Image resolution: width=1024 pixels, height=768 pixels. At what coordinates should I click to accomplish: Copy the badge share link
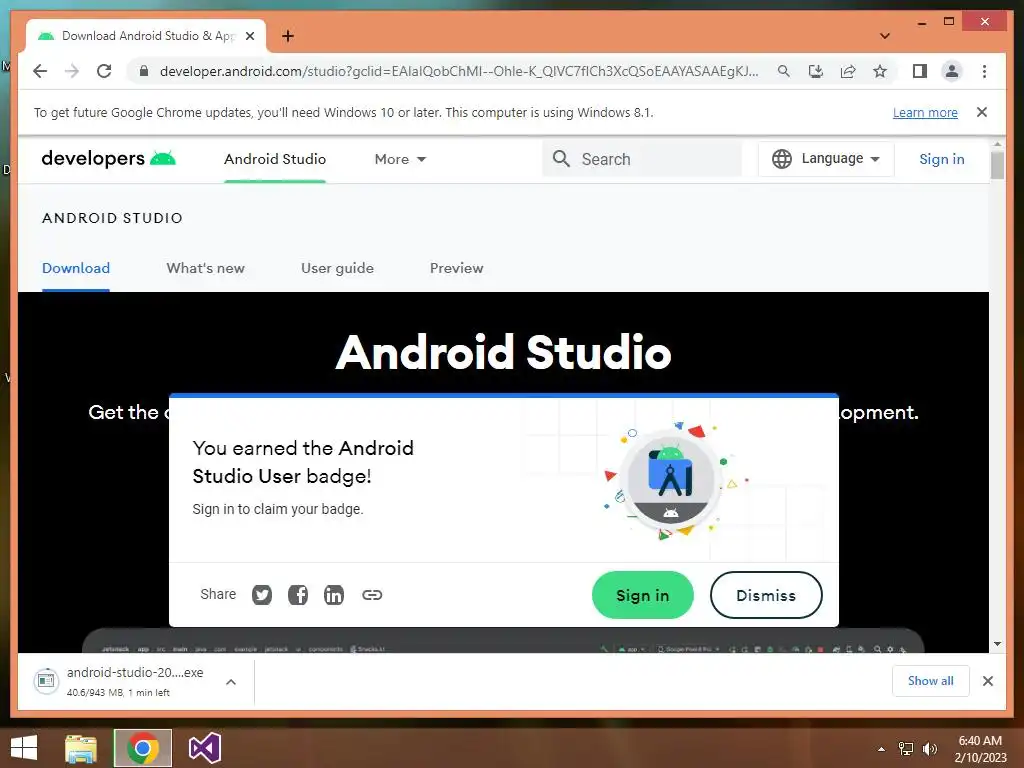[372, 595]
